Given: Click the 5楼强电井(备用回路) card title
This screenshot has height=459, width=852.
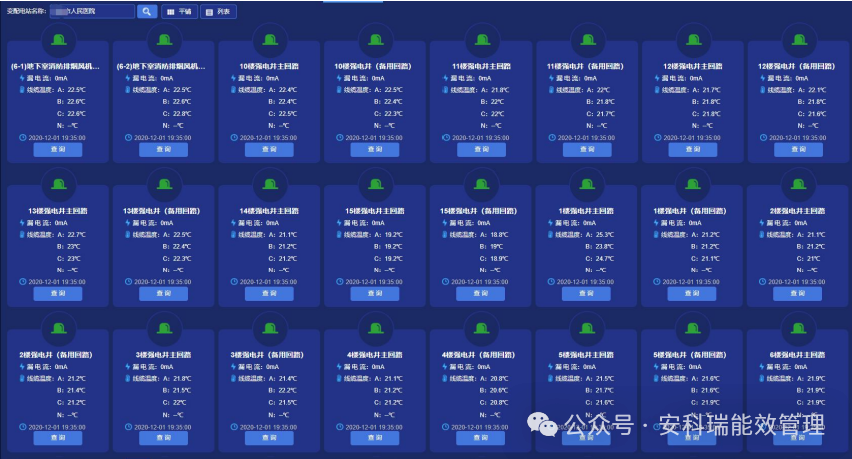Looking at the screenshot, I should point(690,355).
